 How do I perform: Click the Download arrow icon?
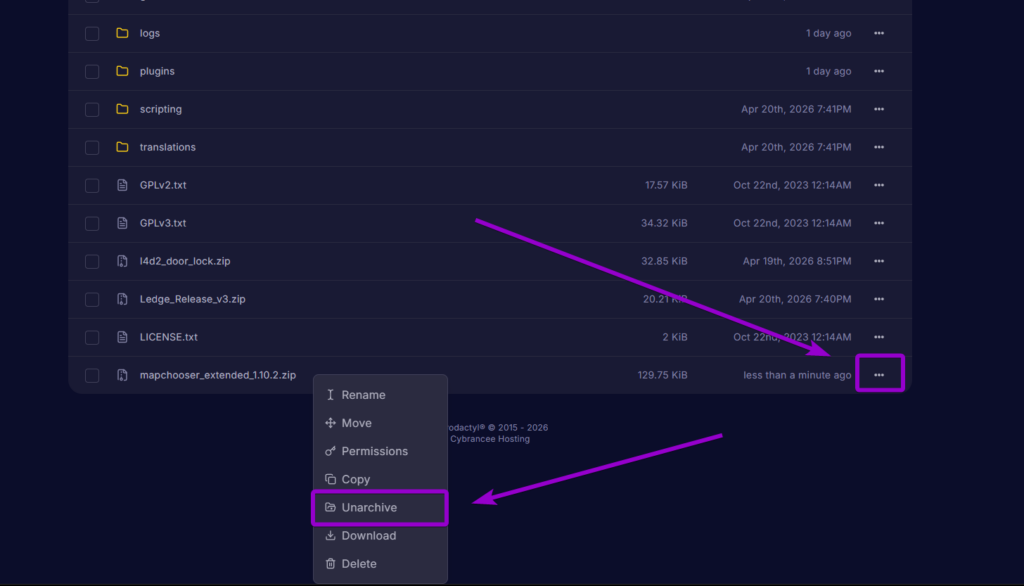click(x=331, y=535)
